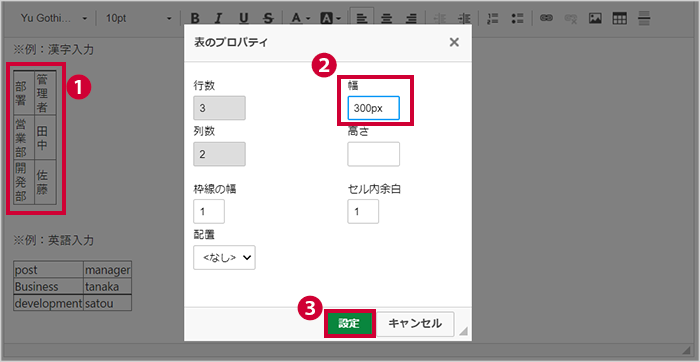Insert an image via the toolbar icon

595,18
